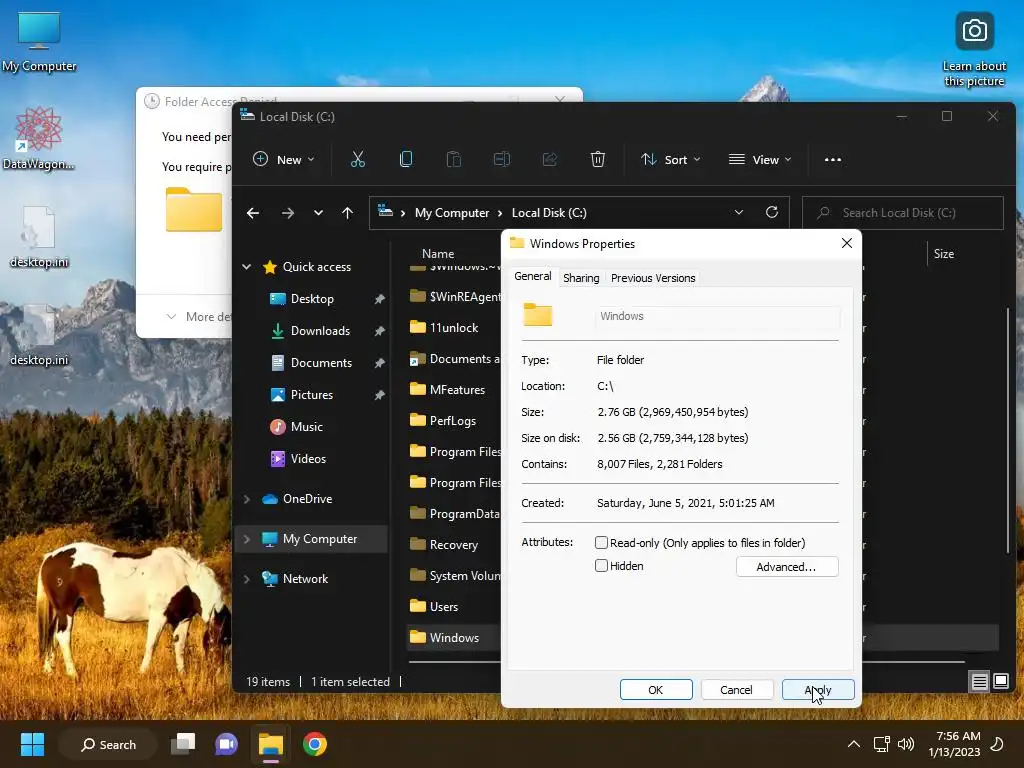The image size is (1024, 768).
Task: Open Learn about this picture icon
Action: pyautogui.click(x=974, y=50)
